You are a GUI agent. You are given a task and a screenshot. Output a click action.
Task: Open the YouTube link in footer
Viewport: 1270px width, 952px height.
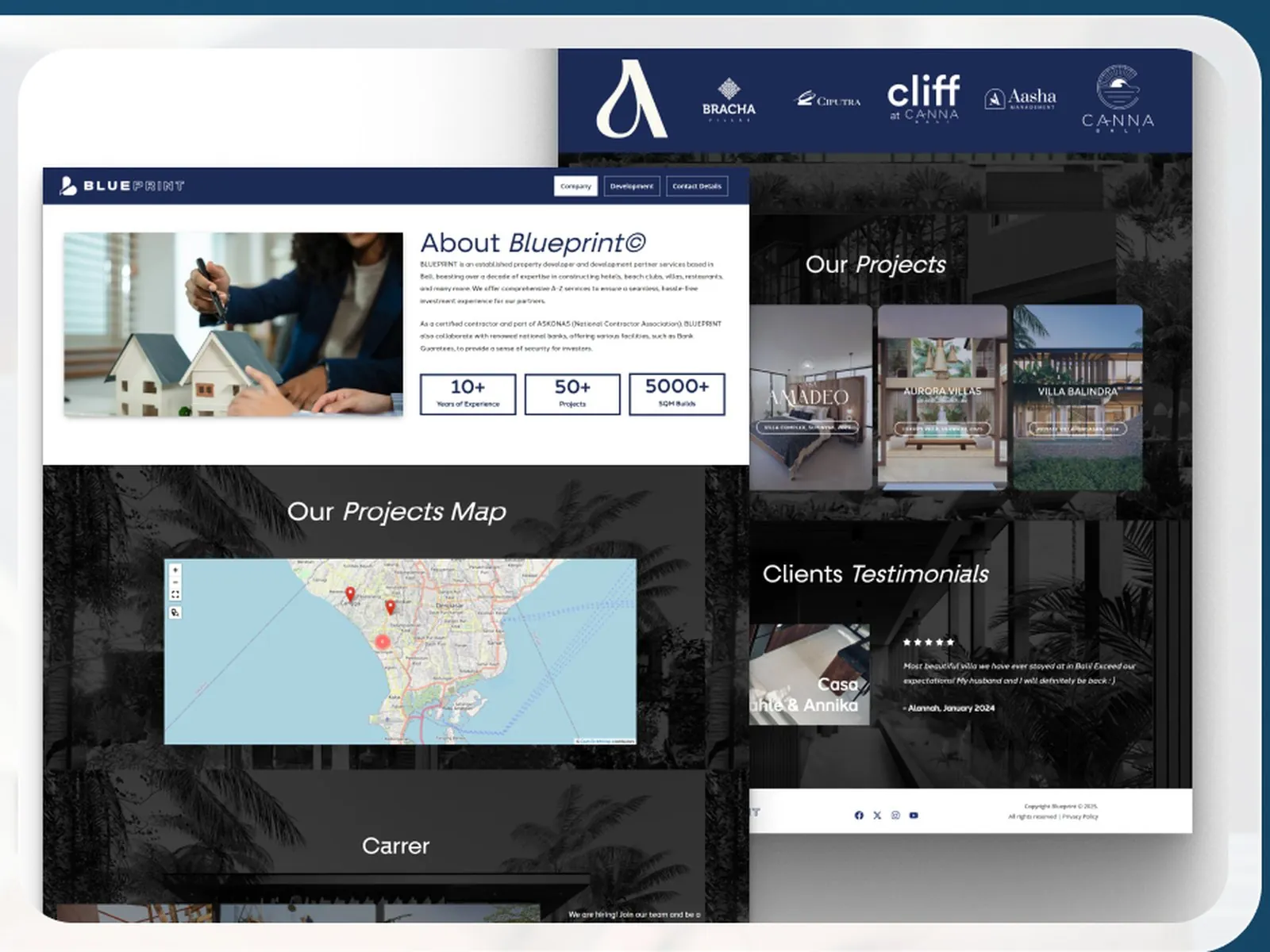pos(914,816)
